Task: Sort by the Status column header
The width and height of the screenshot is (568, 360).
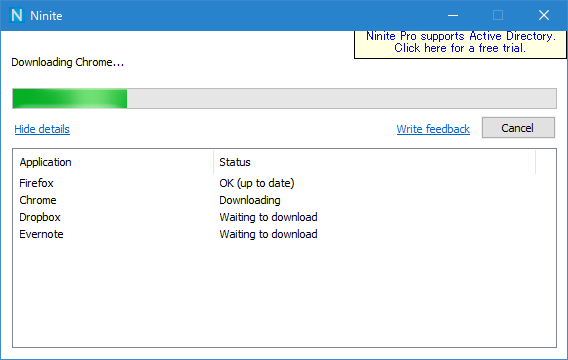Action: 374,162
